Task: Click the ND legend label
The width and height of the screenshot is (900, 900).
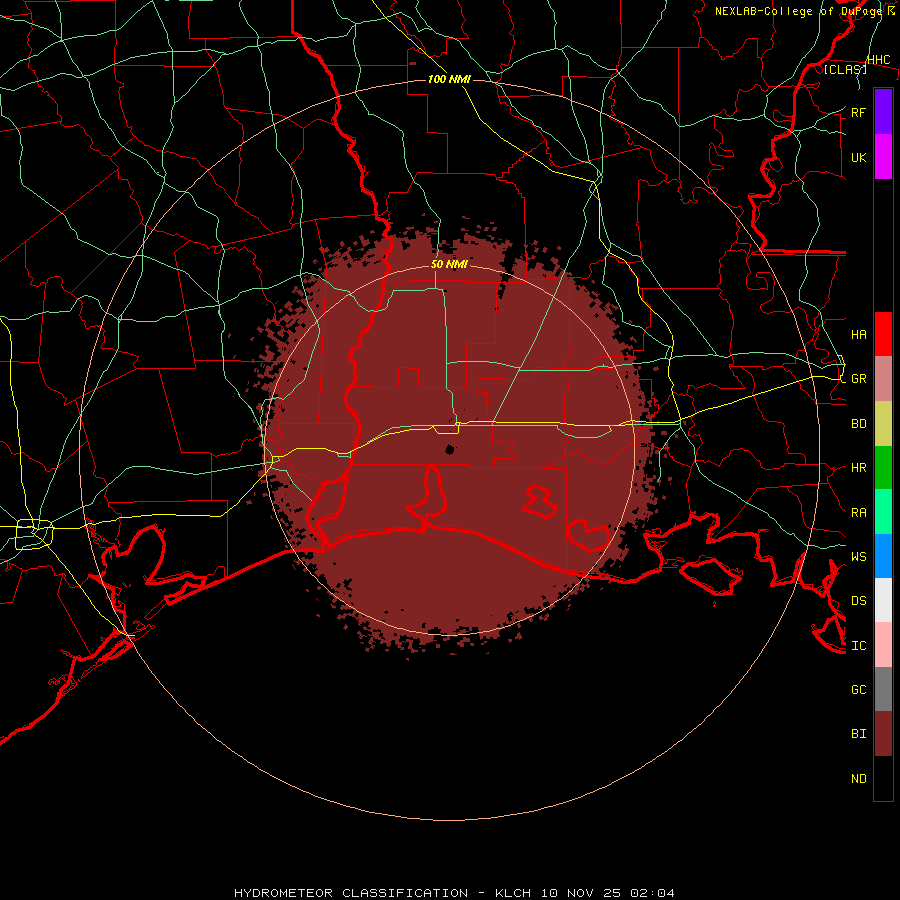Action: [858, 779]
